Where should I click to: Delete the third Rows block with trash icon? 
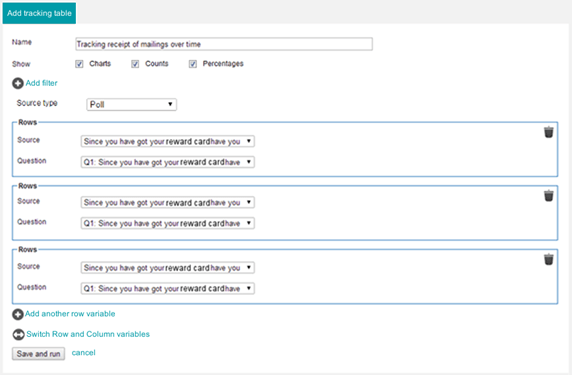[x=549, y=259]
